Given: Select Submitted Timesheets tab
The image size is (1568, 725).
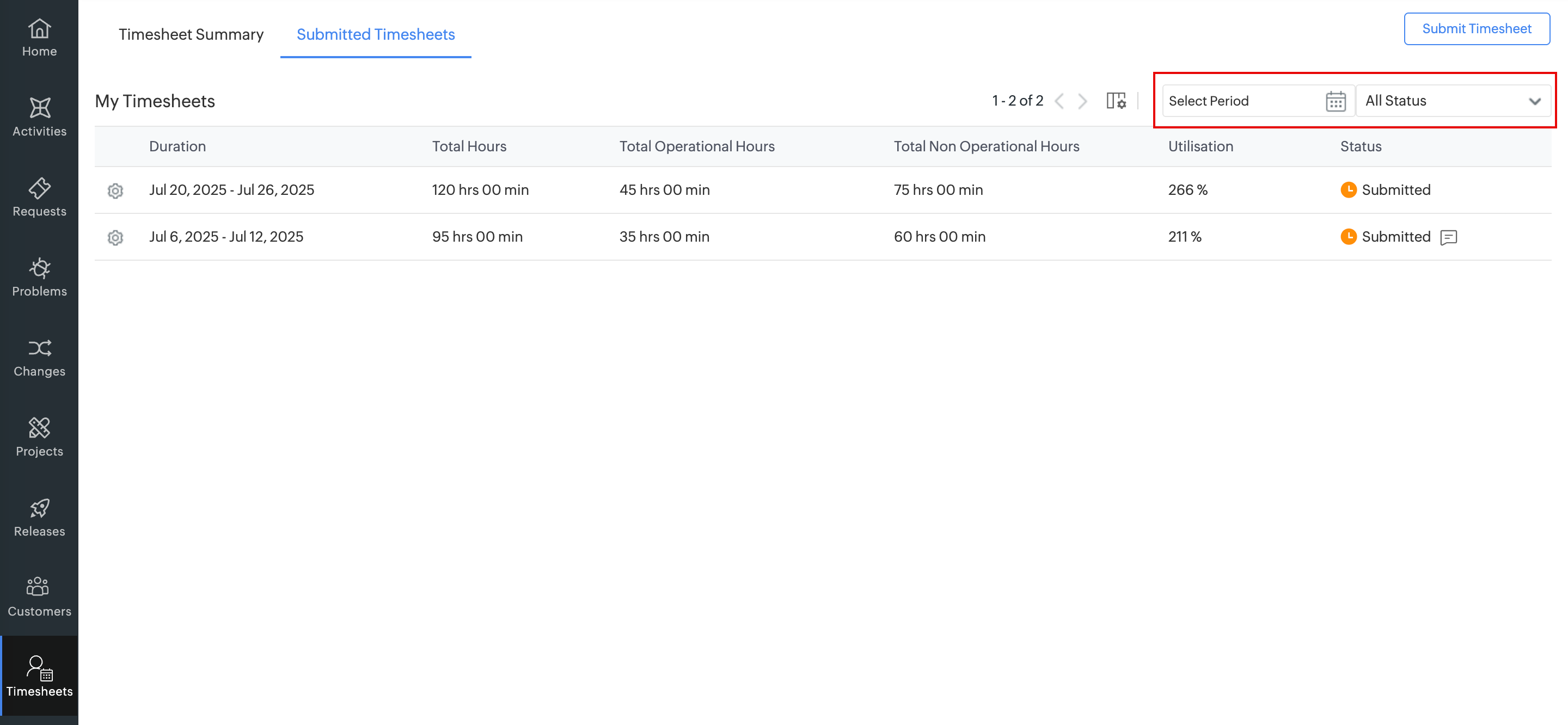Looking at the screenshot, I should coord(376,35).
